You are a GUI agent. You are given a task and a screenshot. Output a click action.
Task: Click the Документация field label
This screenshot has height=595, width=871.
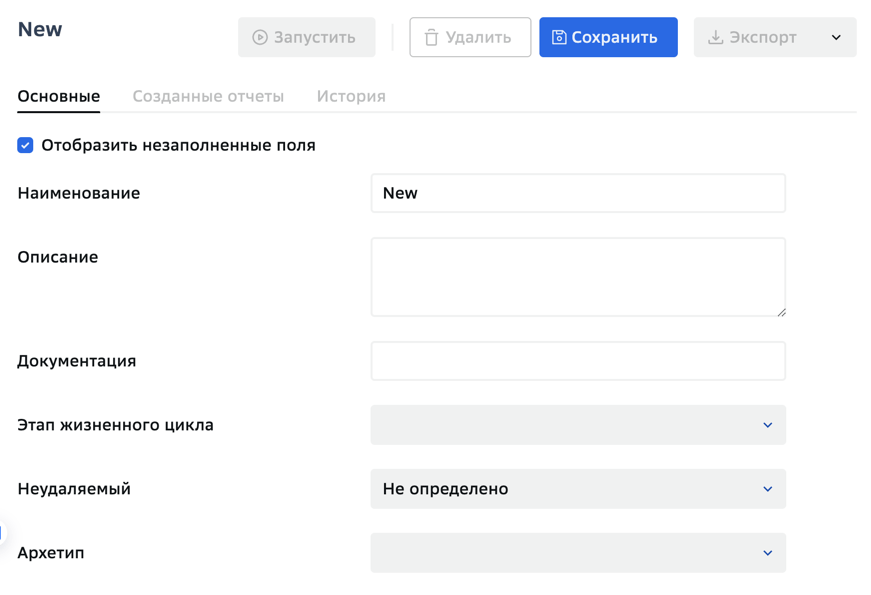[x=77, y=361]
